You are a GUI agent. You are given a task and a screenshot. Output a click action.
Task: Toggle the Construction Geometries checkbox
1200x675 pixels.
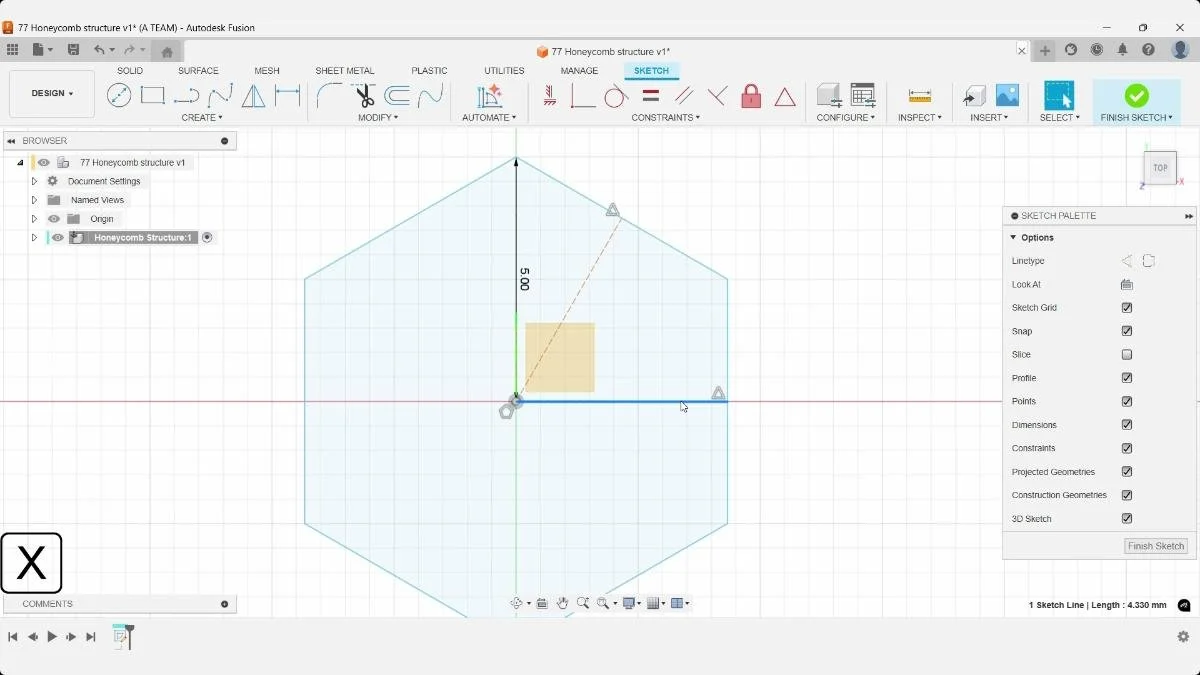[1127, 495]
